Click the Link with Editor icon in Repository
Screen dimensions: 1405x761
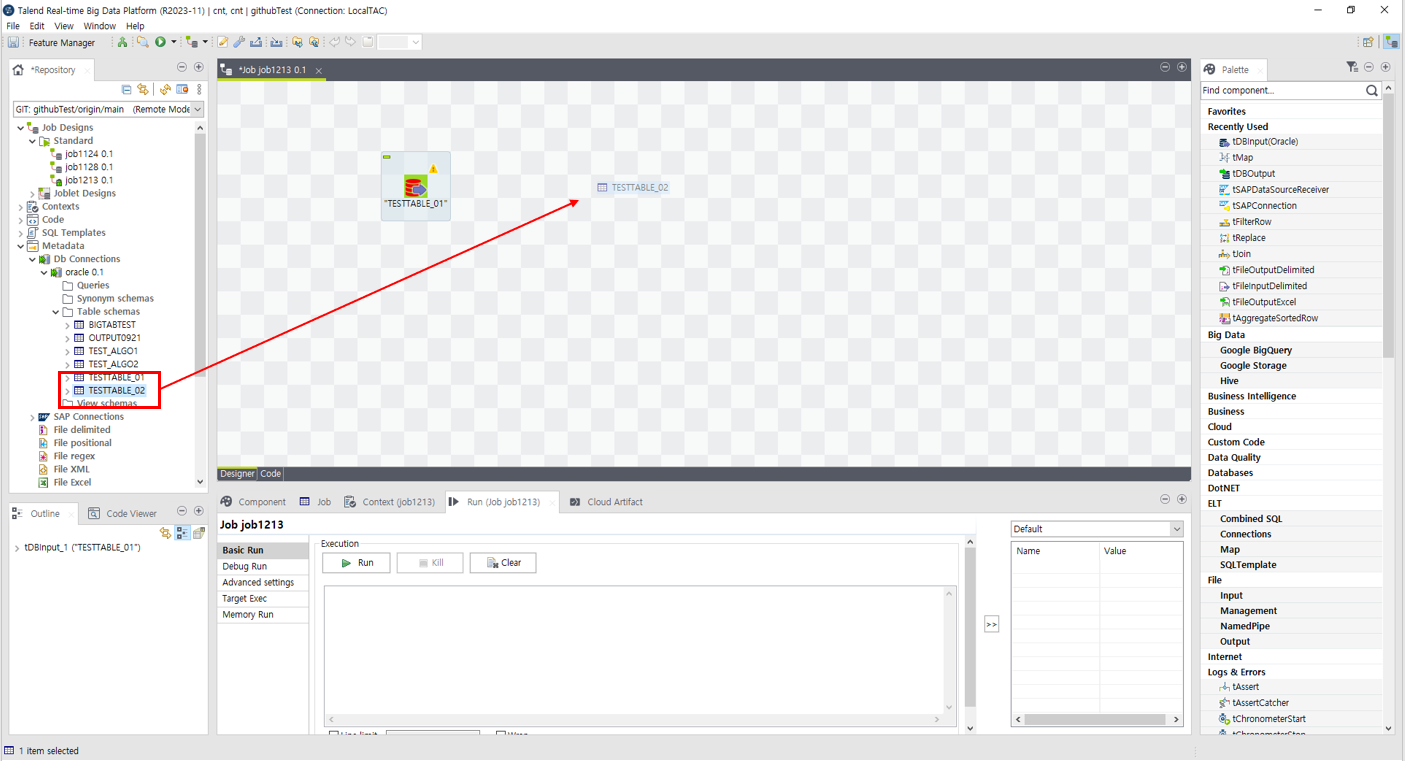click(143, 90)
